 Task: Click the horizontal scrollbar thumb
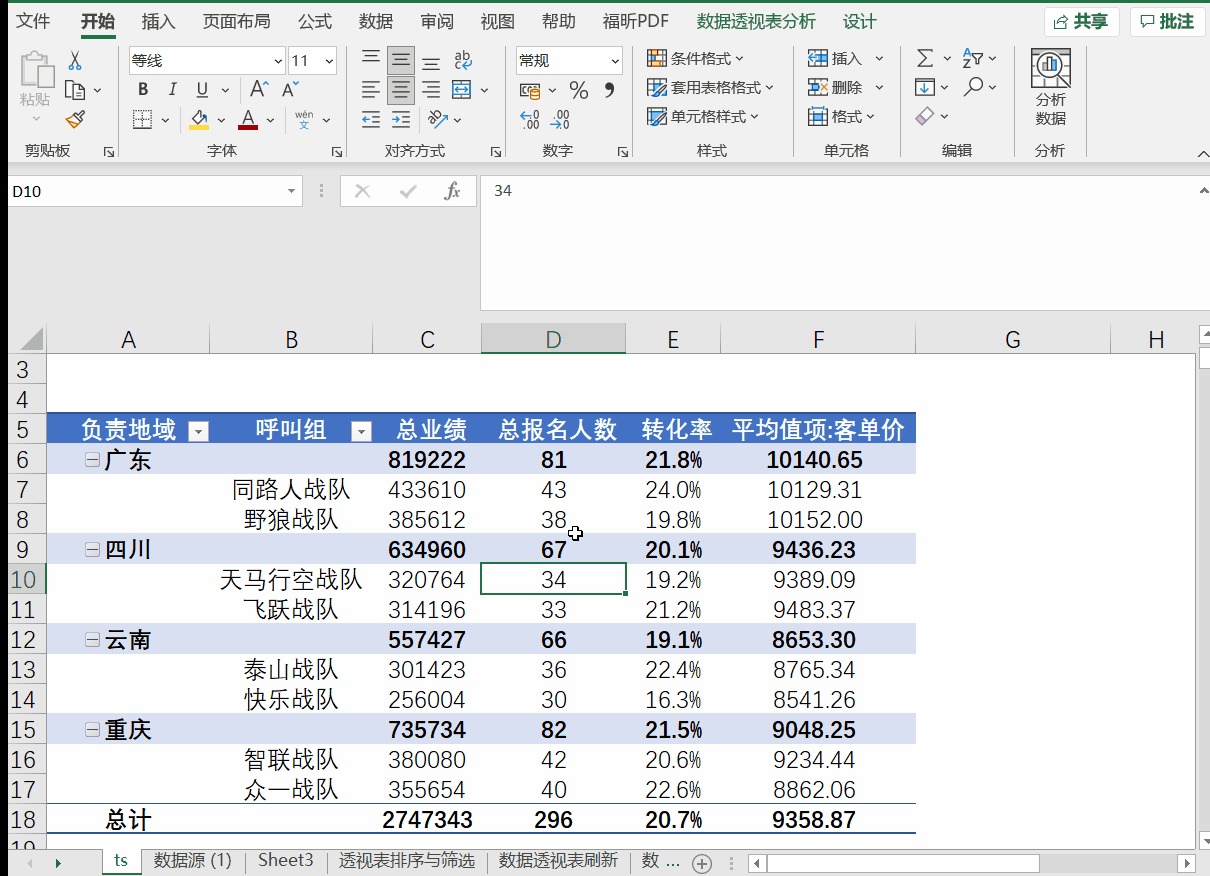(903, 862)
